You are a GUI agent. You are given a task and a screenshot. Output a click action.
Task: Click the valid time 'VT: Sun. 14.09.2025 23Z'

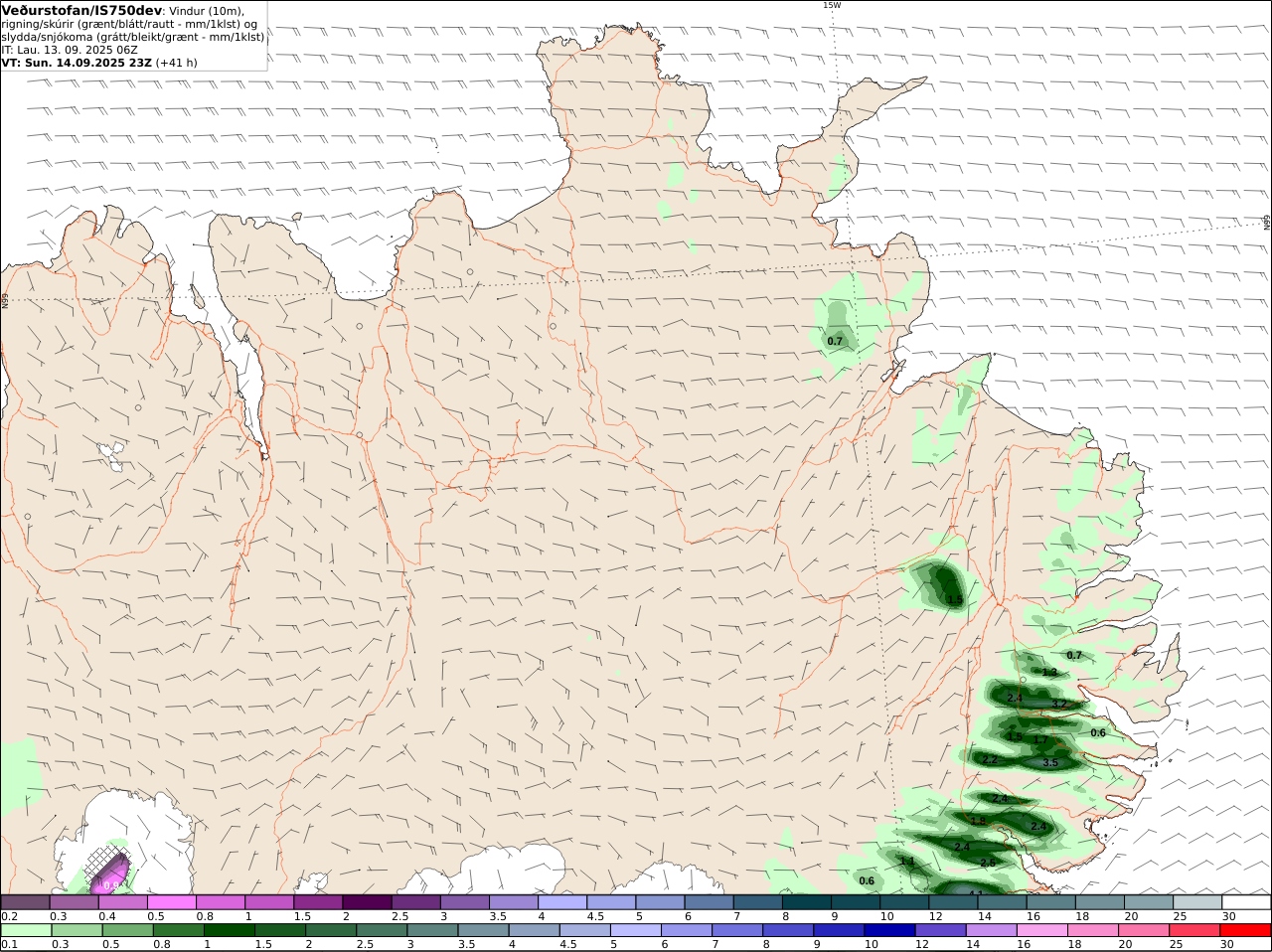[77, 63]
